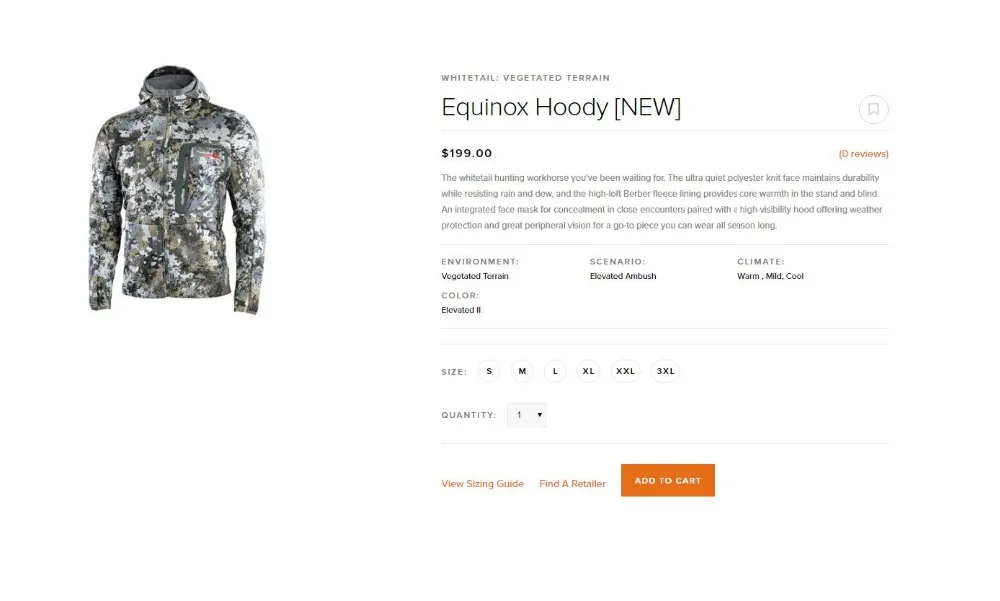1000x601 pixels.
Task: Click the Elevated II color value
Action: tap(461, 310)
